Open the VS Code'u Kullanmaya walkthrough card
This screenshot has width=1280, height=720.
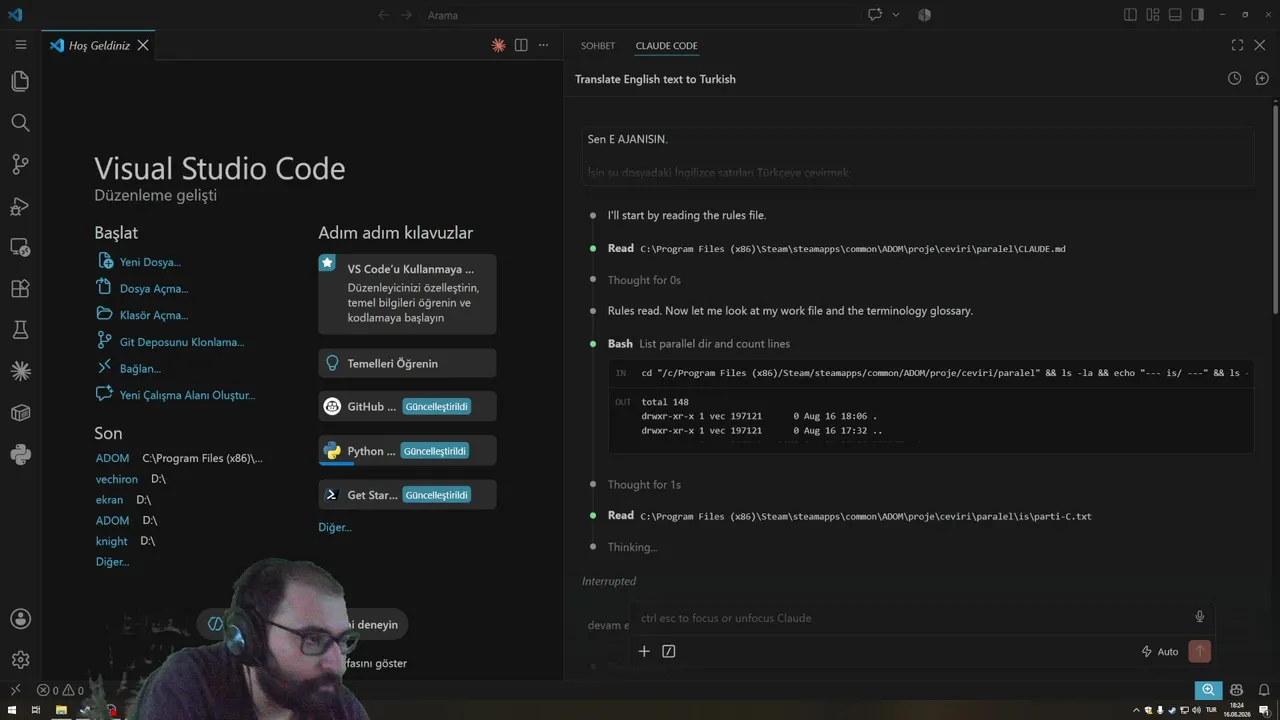[x=407, y=294]
